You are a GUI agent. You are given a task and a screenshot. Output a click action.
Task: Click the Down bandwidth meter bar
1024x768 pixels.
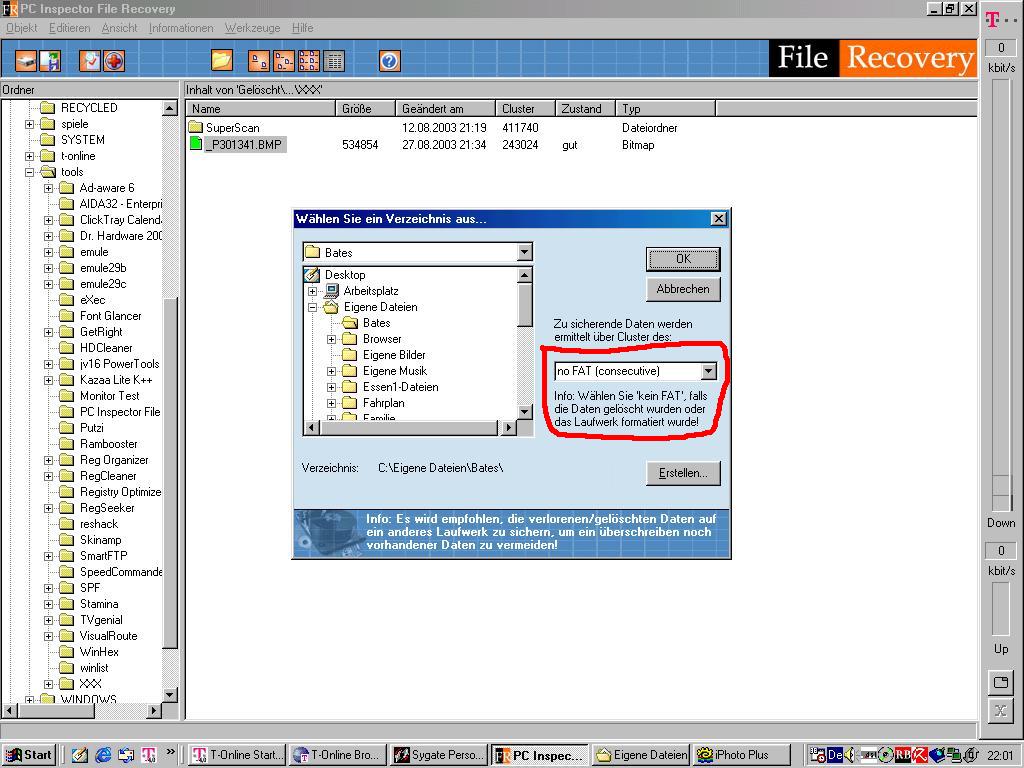[1000, 295]
